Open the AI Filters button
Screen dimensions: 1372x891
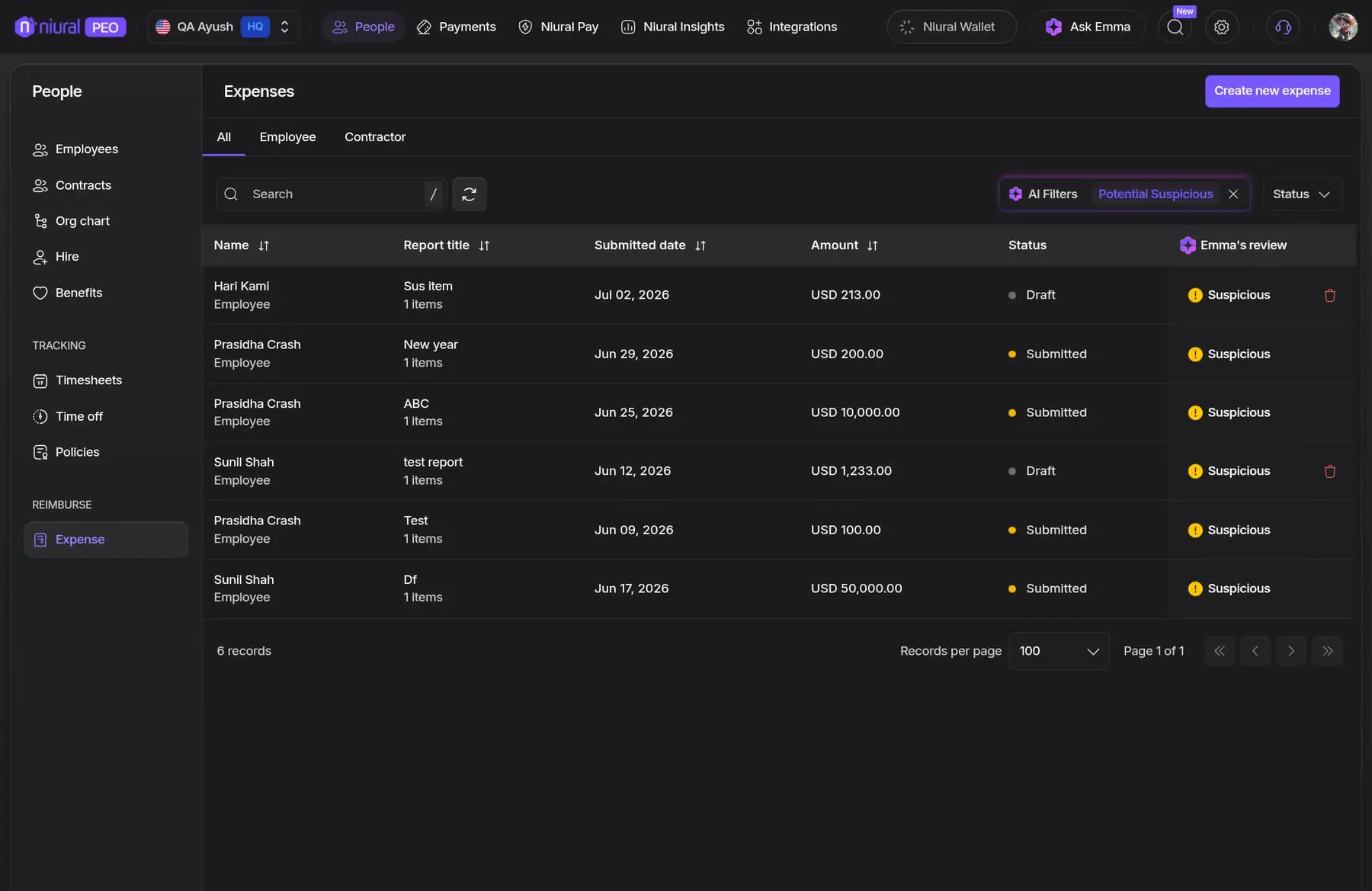click(1043, 194)
